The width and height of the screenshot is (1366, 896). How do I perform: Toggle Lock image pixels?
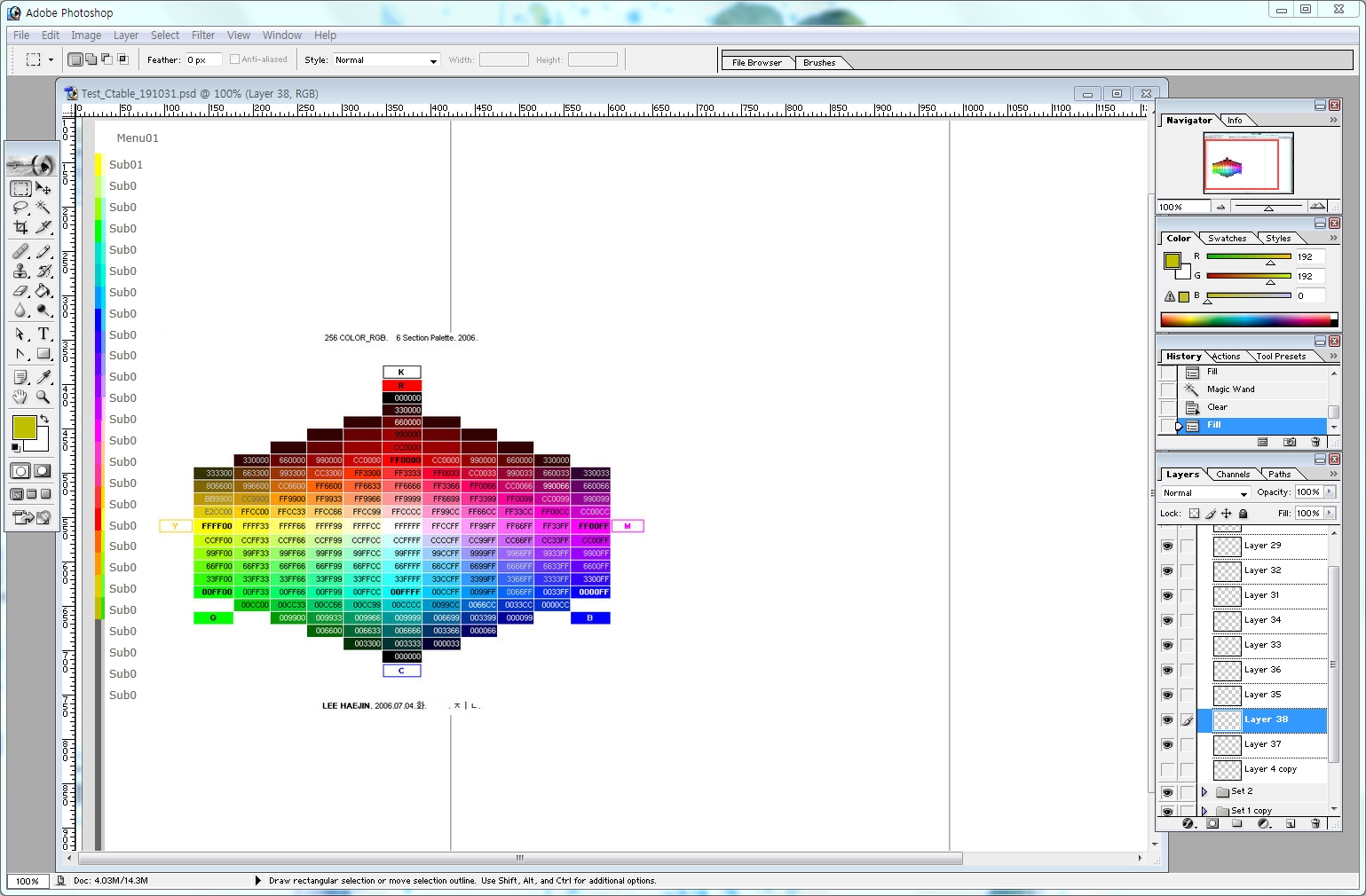click(1211, 514)
